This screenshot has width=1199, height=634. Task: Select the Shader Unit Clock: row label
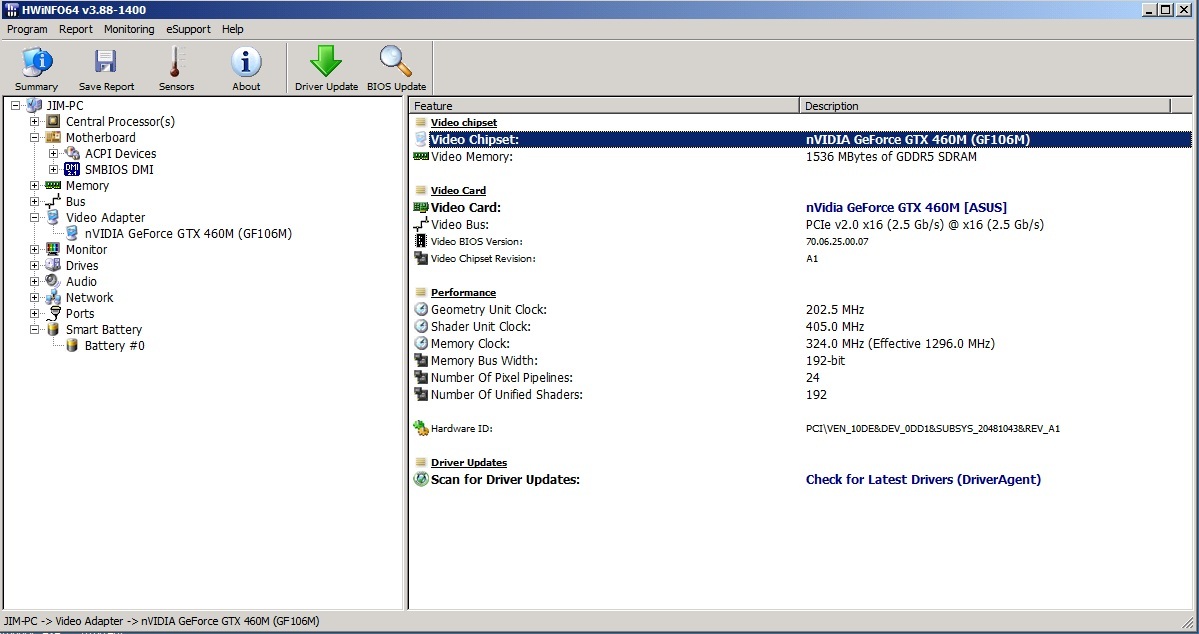(480, 327)
